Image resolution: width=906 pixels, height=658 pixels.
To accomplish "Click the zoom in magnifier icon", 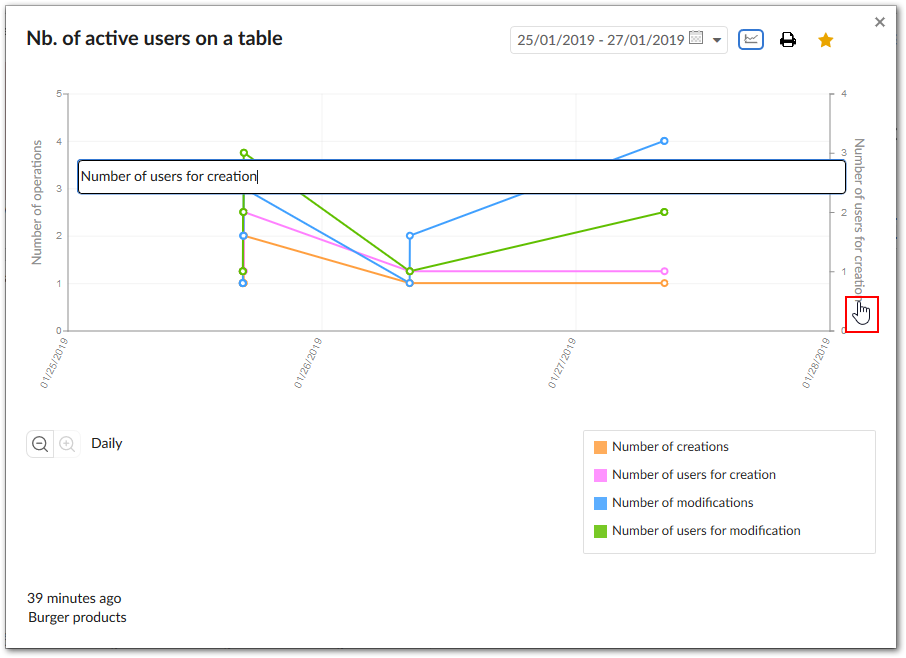I will (x=67, y=444).
